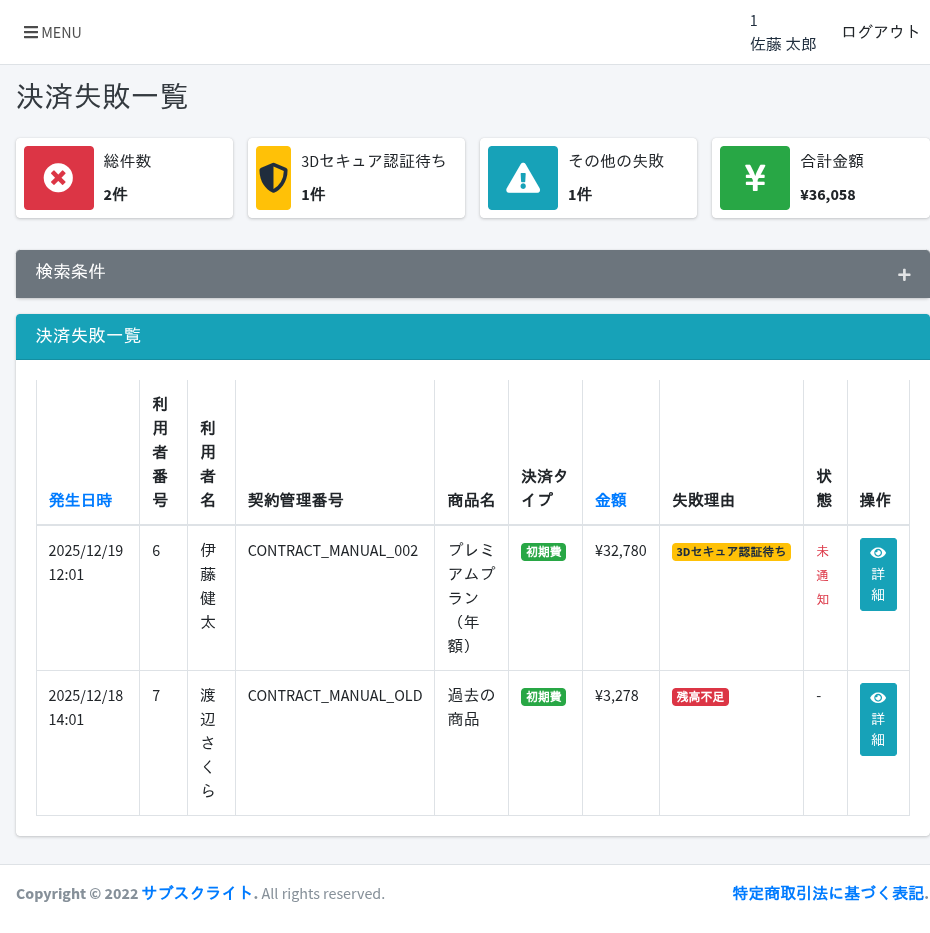Click the yellow shield icon on 3Dセキュア認証待ち card
The image size is (930, 933).
[x=273, y=177]
